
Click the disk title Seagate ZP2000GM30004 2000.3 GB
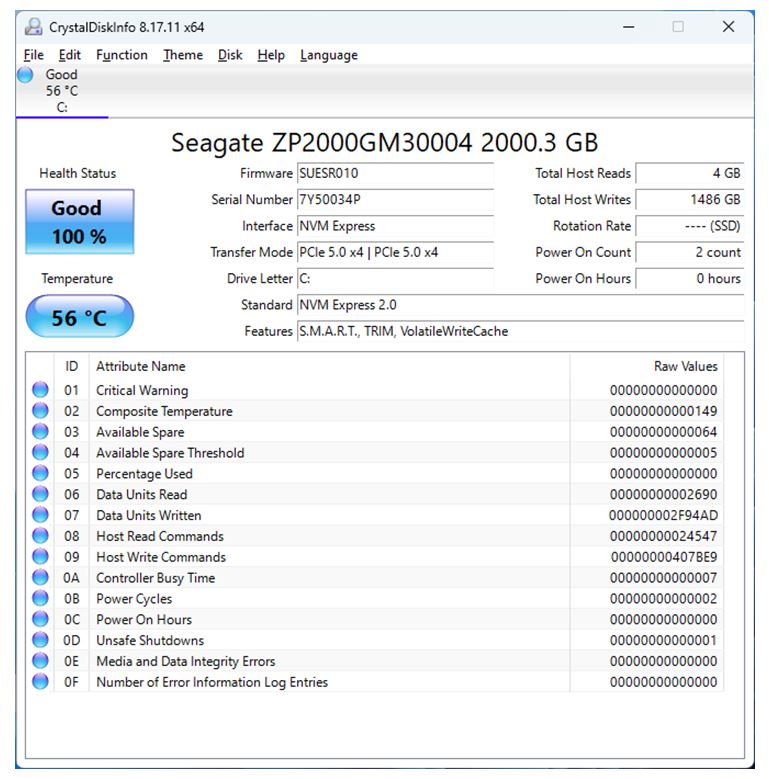click(x=384, y=143)
